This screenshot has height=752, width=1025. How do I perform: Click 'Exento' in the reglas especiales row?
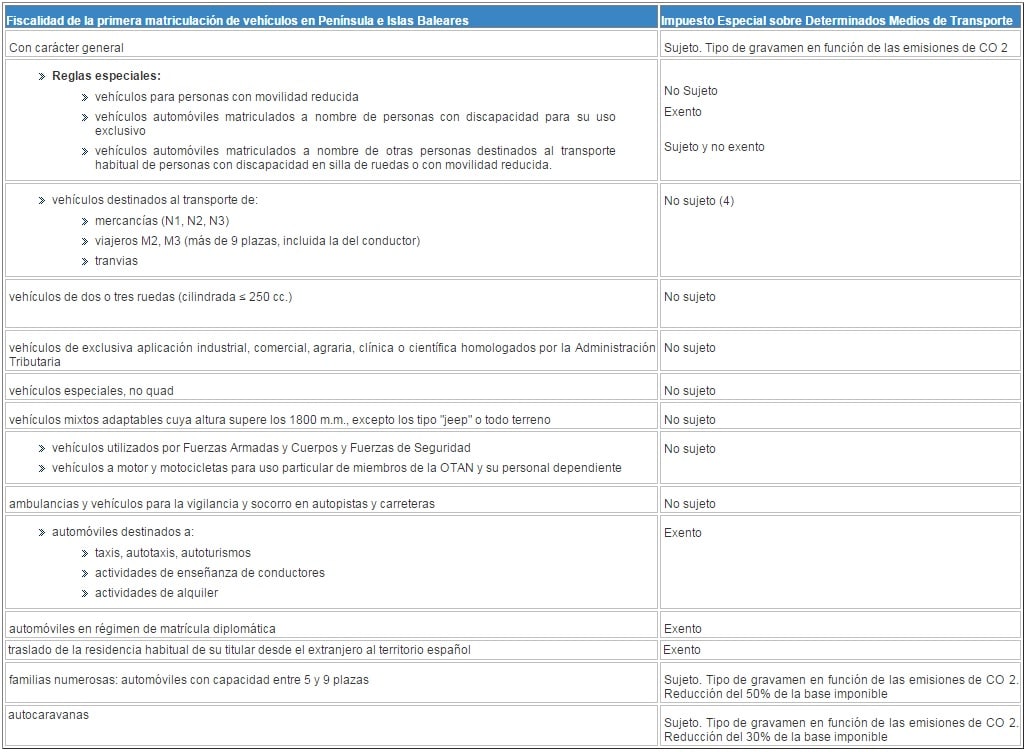(682, 112)
